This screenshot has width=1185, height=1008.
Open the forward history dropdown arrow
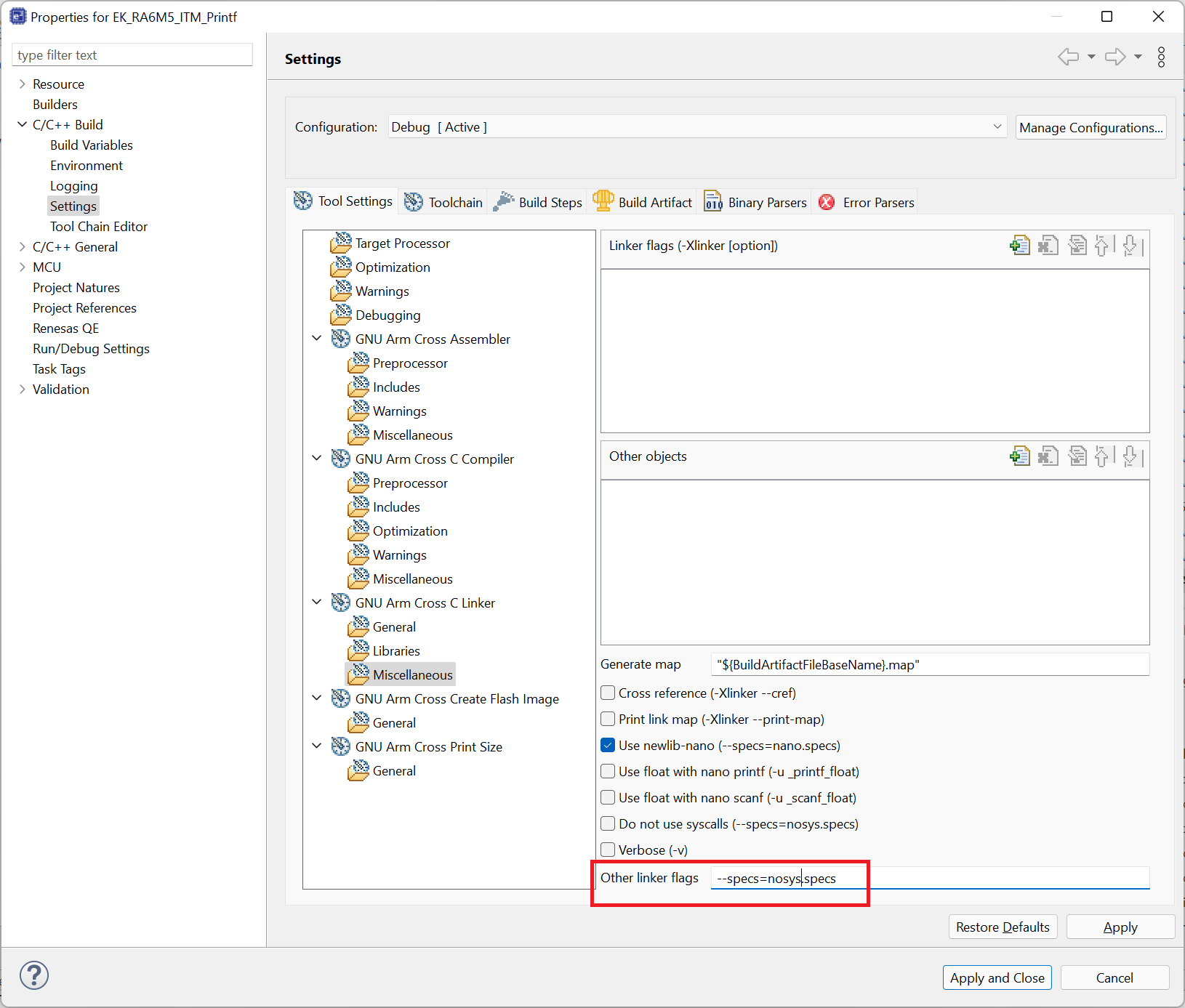(x=1138, y=57)
